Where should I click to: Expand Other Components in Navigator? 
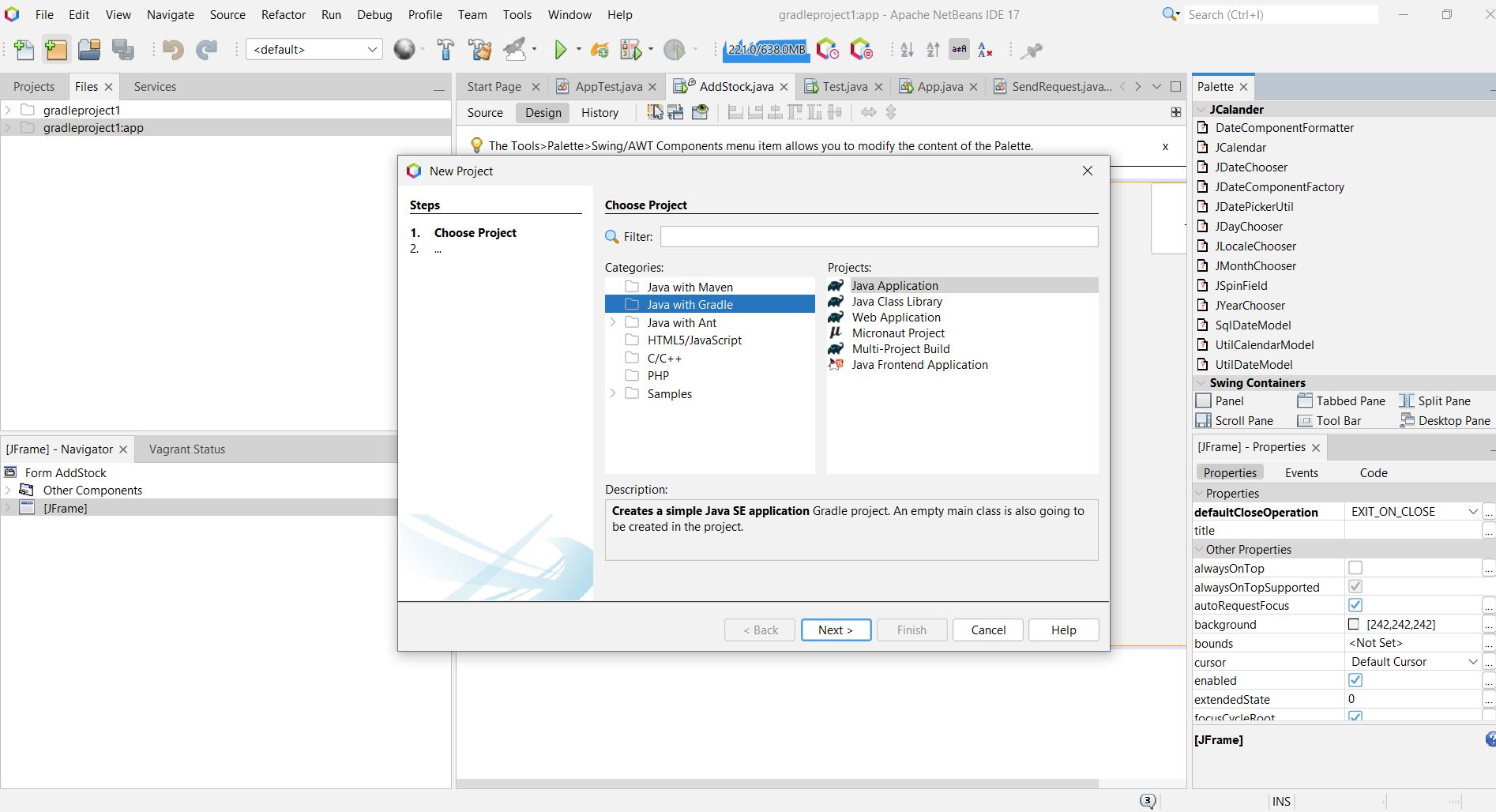tap(8, 490)
